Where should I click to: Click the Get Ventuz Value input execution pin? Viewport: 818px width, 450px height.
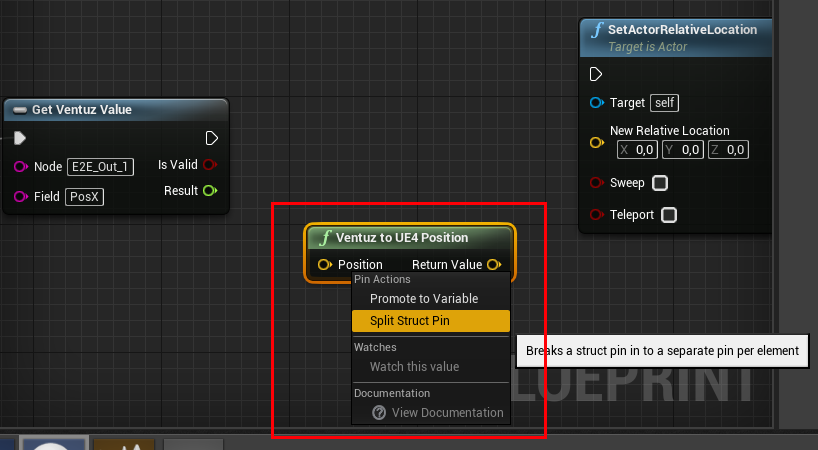pyautogui.click(x=20, y=138)
